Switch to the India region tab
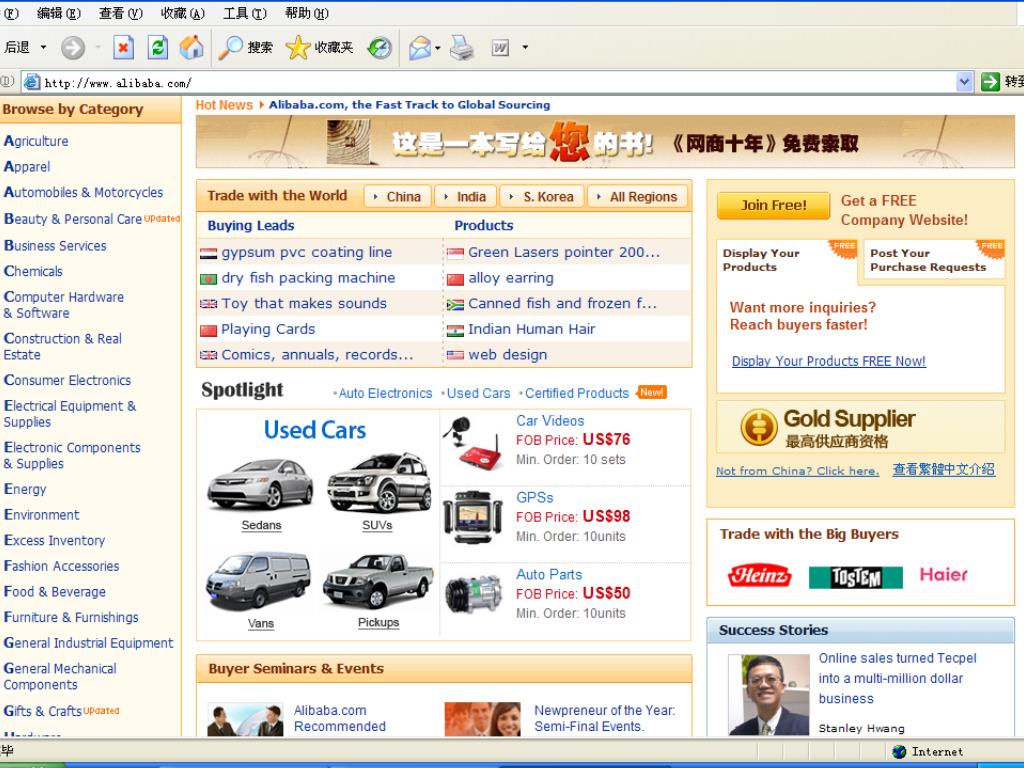The width and height of the screenshot is (1024, 768). (465, 197)
